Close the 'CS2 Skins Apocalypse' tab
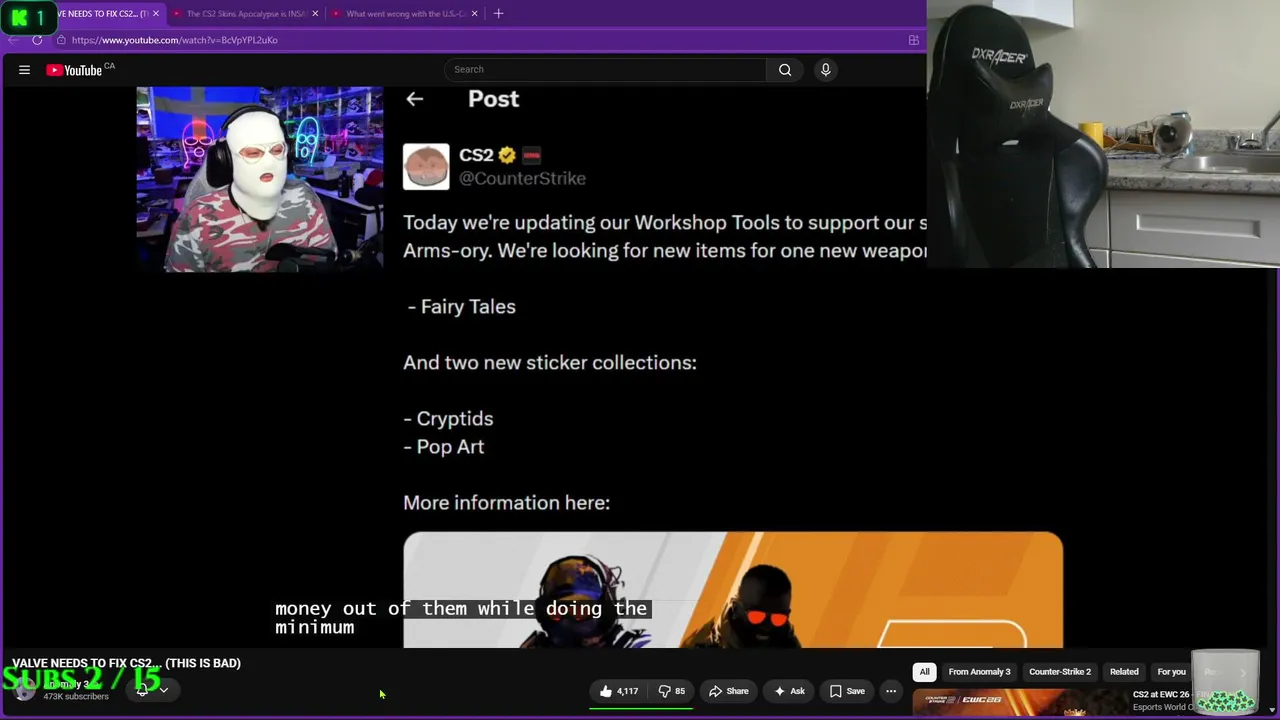Viewport: 1280px width, 720px height. (315, 14)
